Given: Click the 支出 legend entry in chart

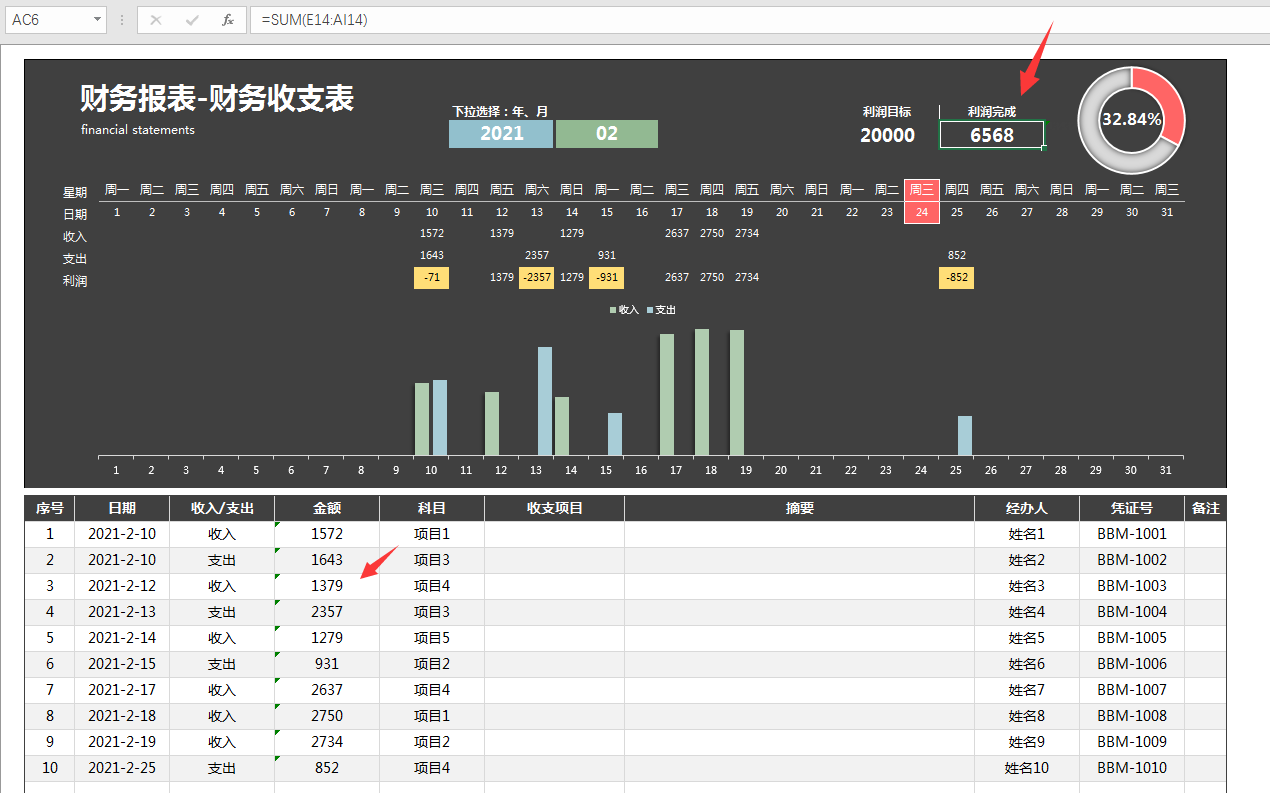Looking at the screenshot, I should (661, 310).
